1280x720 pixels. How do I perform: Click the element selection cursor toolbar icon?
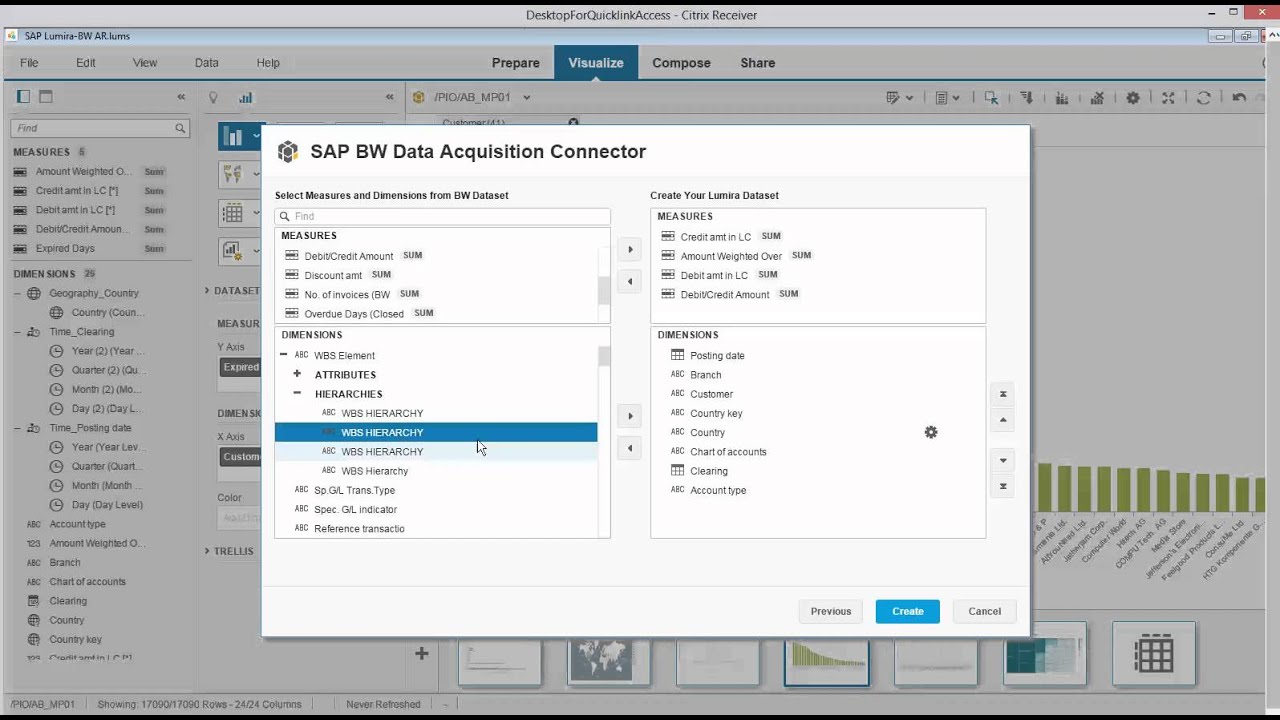pos(991,98)
